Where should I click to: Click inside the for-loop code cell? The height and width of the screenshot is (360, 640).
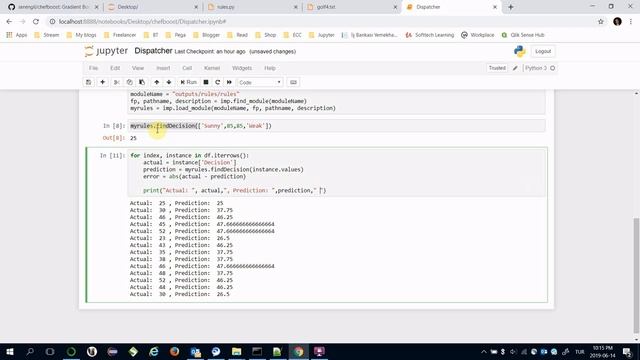click(x=336, y=173)
